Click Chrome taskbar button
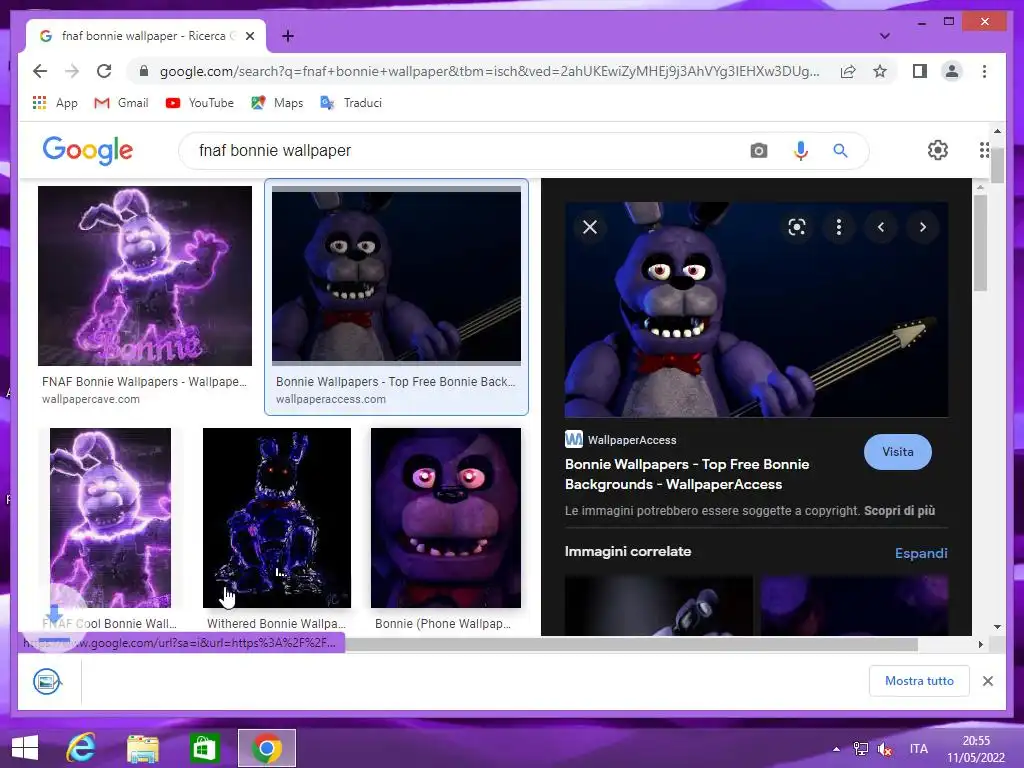1024x768 pixels. (266, 748)
